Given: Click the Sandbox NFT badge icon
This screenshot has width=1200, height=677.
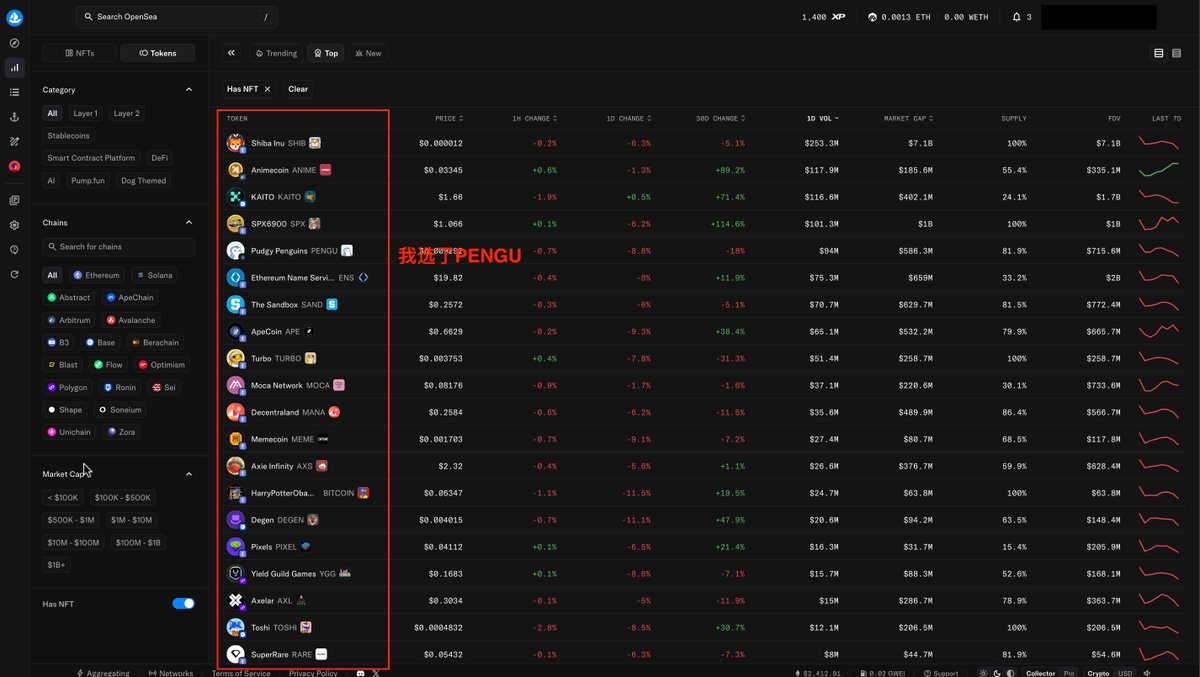Looking at the screenshot, I should [x=332, y=304].
